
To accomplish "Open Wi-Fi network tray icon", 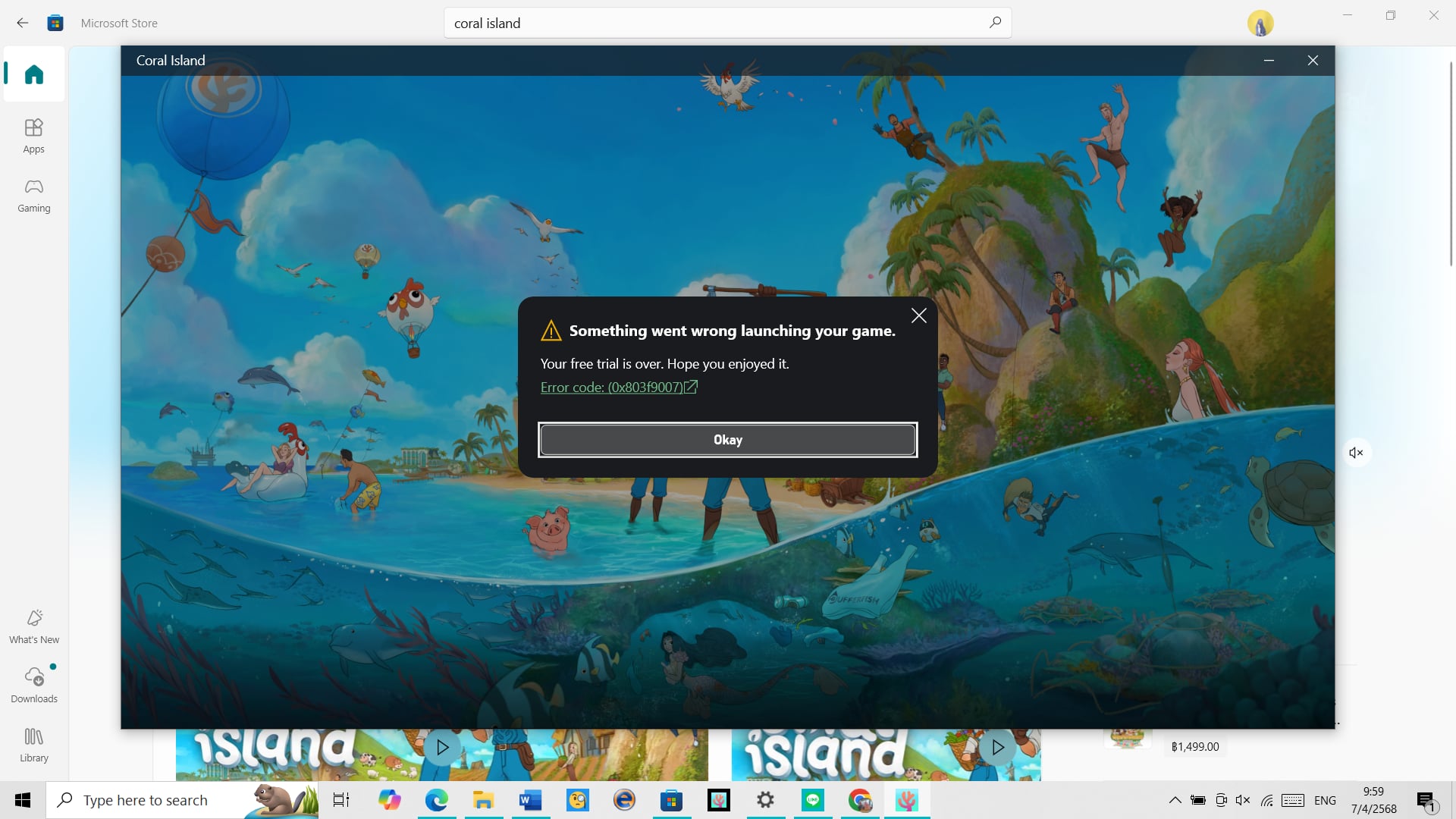I will [x=1266, y=800].
